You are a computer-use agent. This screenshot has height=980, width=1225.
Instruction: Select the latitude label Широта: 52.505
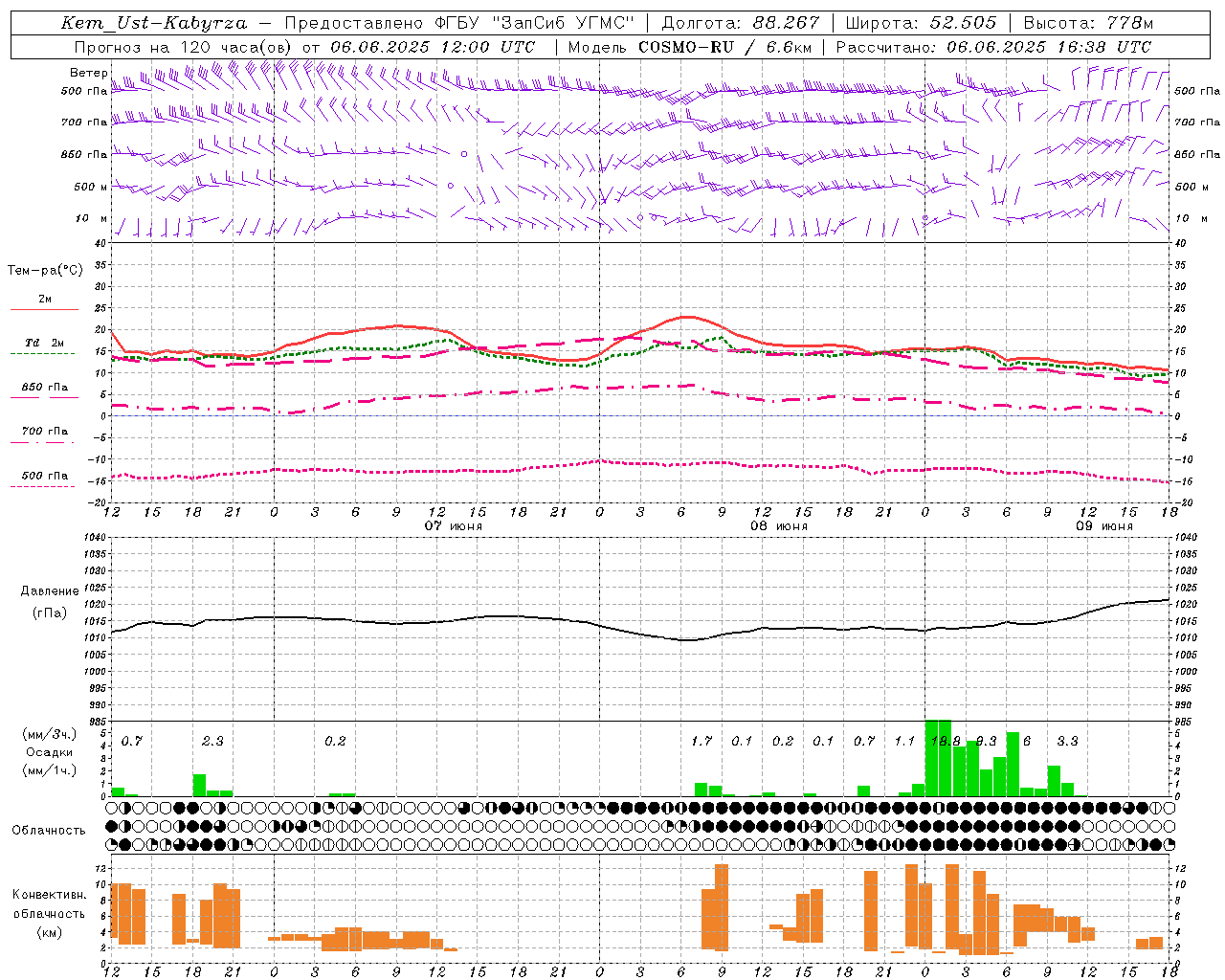point(921,23)
